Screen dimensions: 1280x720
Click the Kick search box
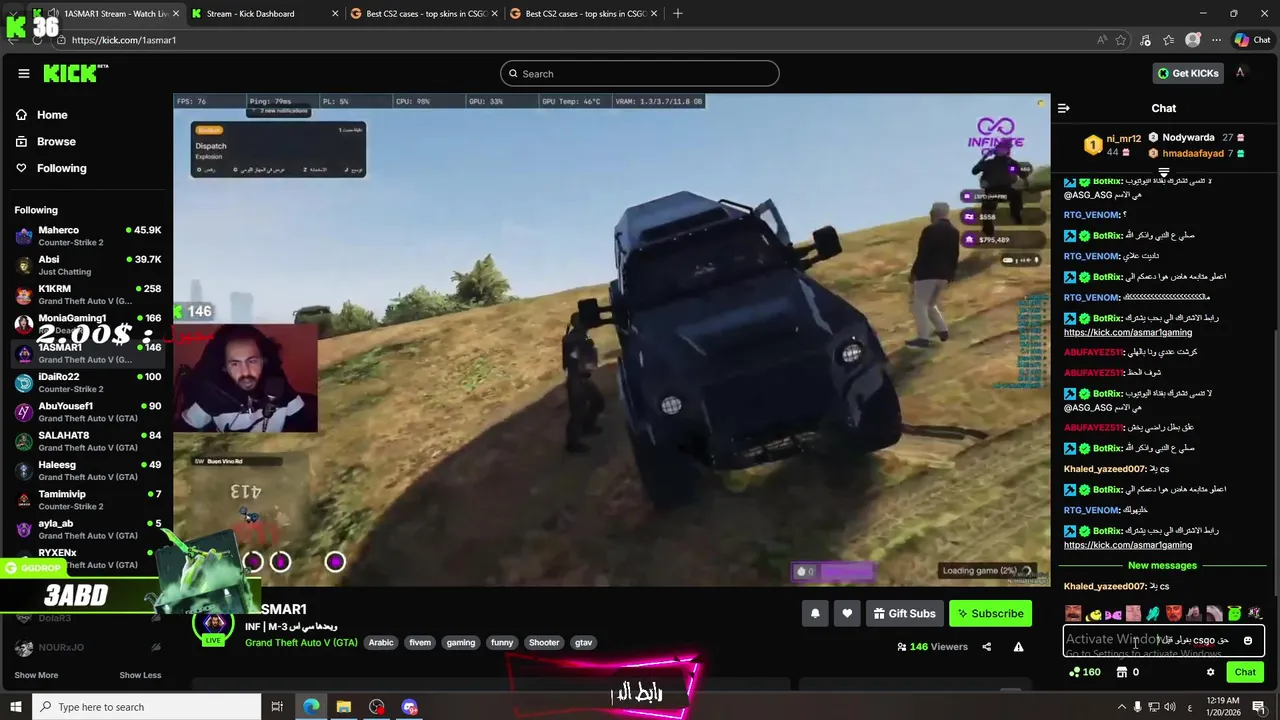coord(640,73)
